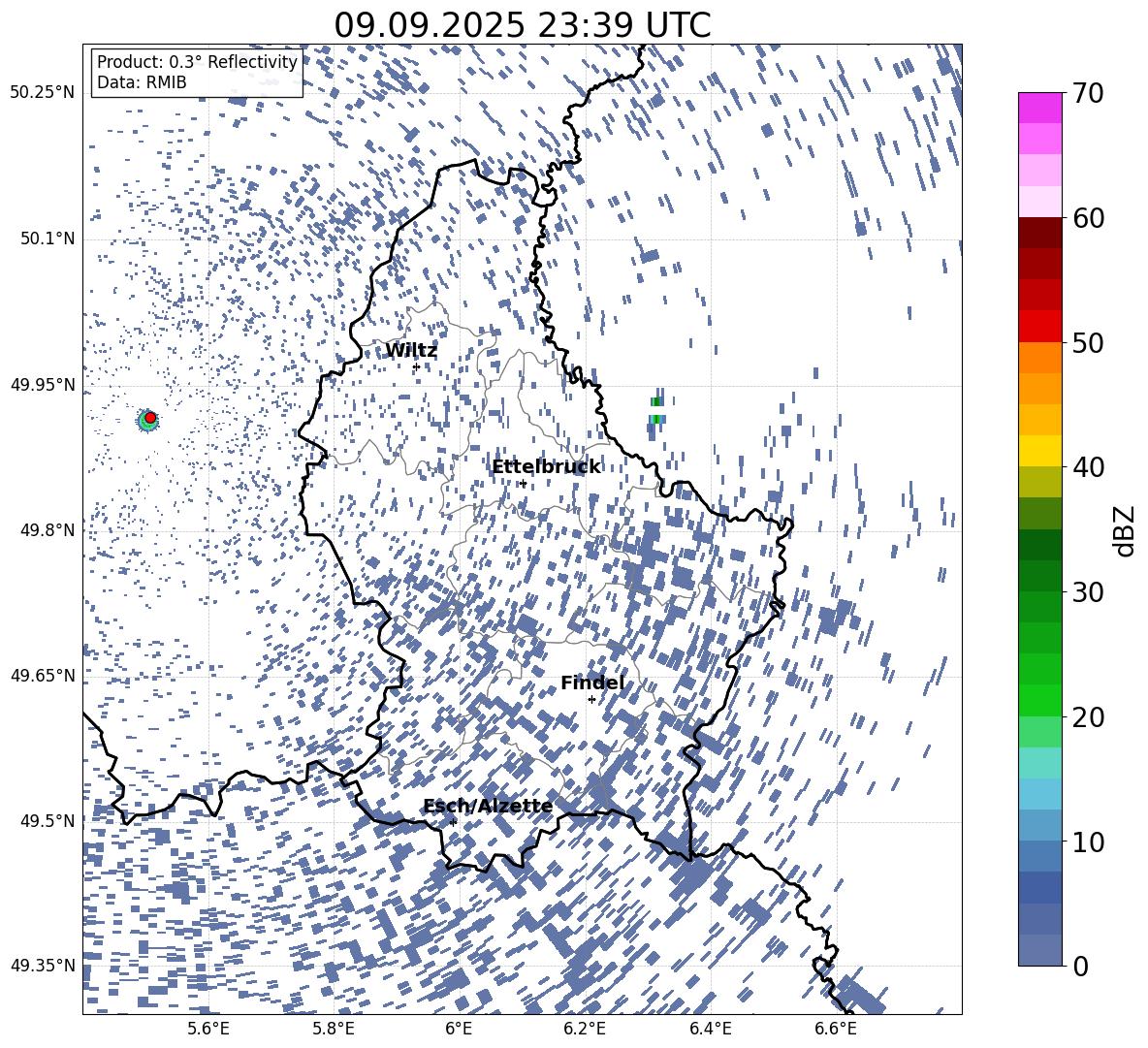Image resolution: width=1148 pixels, height=1048 pixels.
Task: Click the 'Product: 0.3° Reflectivity' text
Action: pyautogui.click(x=197, y=61)
